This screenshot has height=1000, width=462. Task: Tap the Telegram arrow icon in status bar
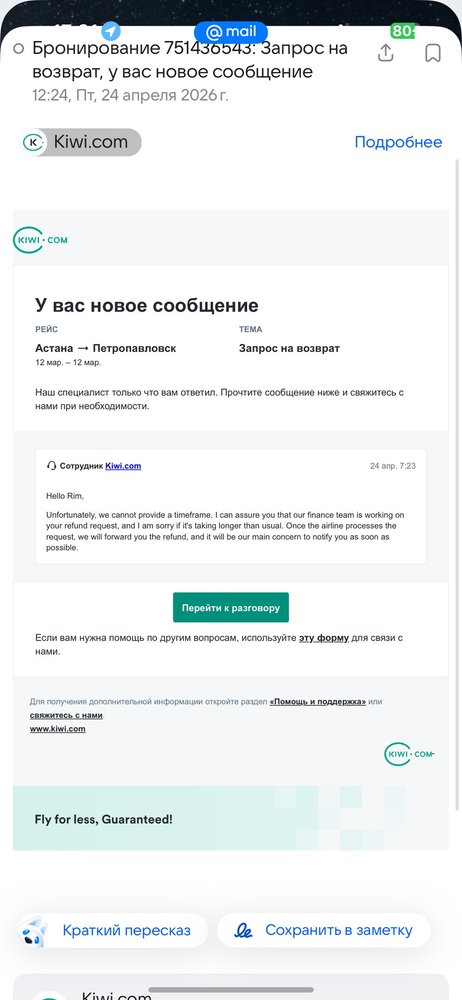click(x=111, y=31)
